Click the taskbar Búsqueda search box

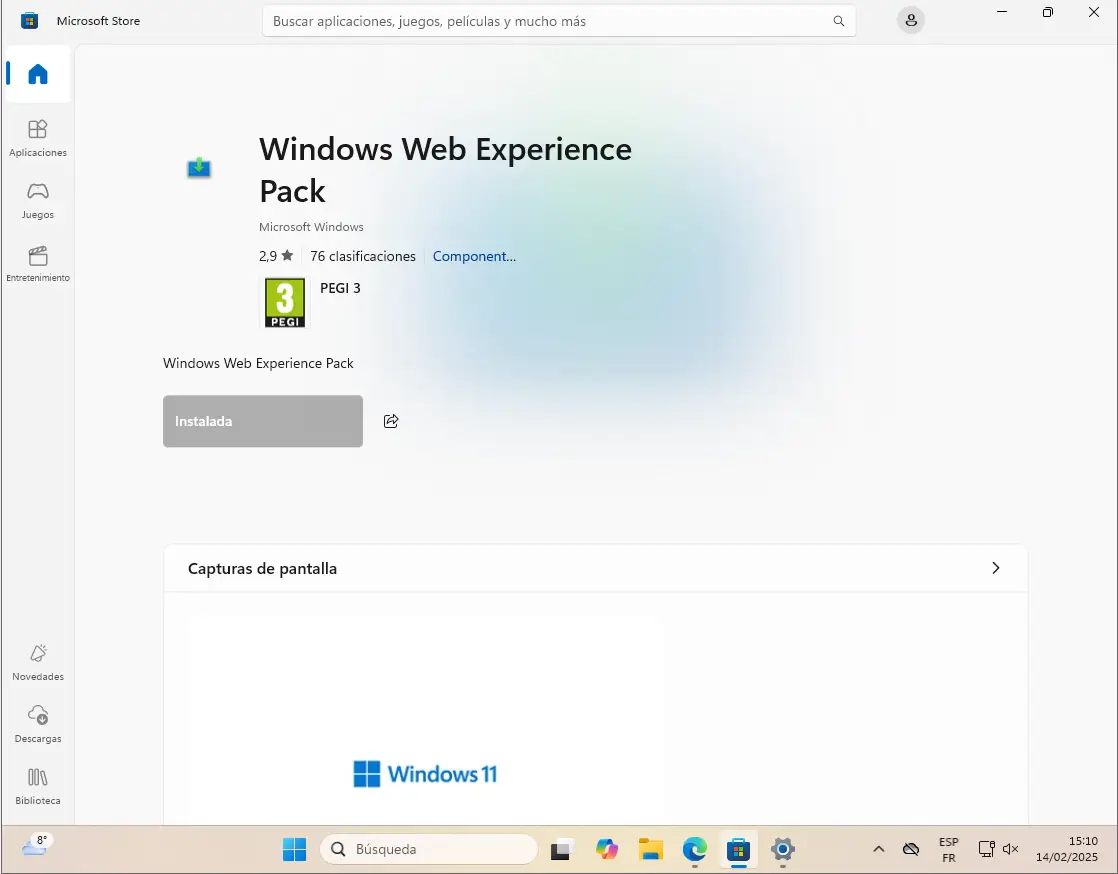429,849
